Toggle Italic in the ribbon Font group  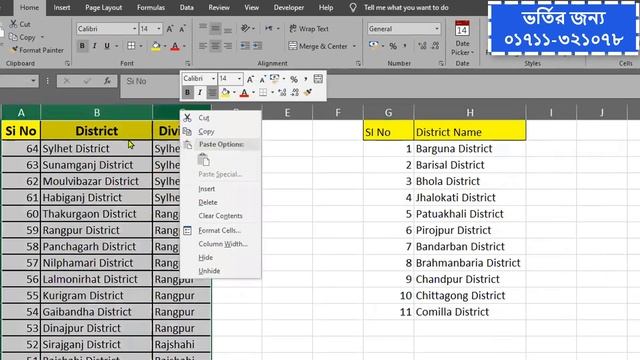point(94,46)
